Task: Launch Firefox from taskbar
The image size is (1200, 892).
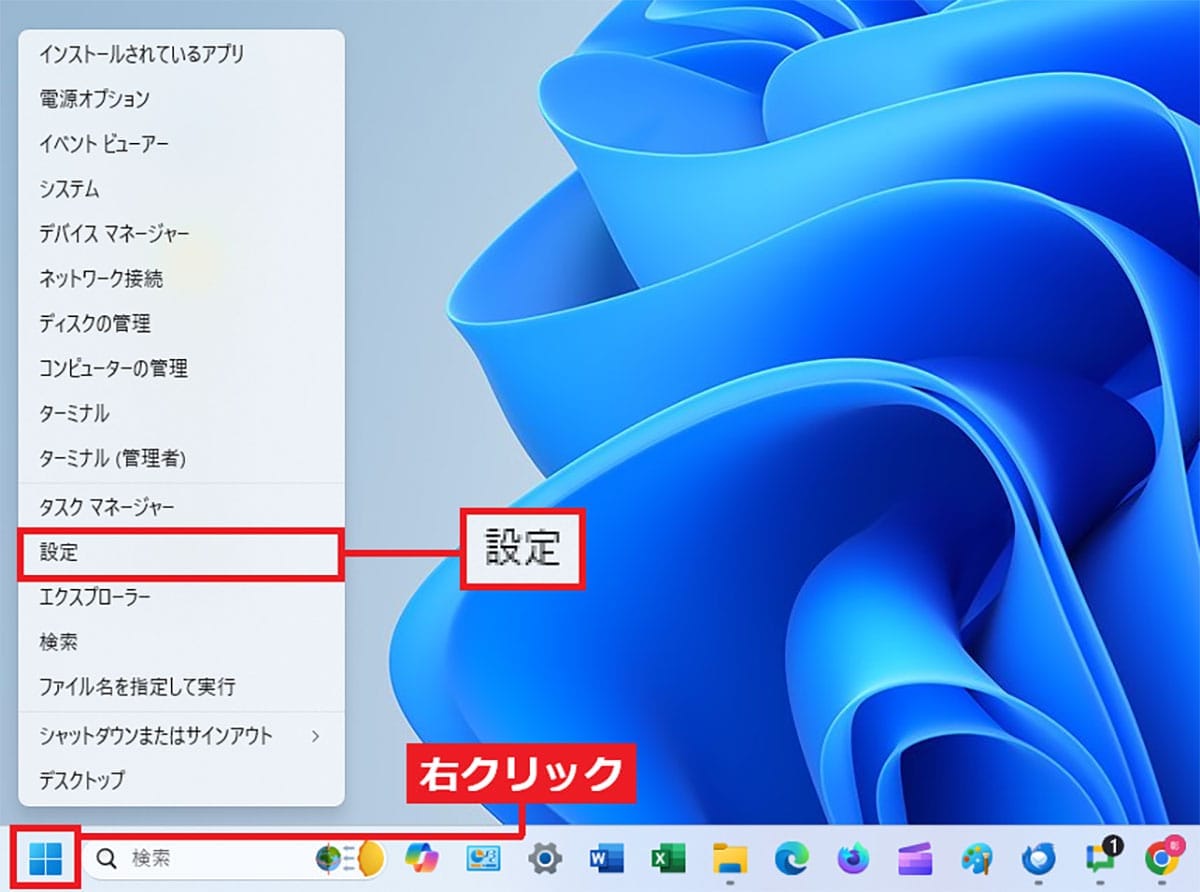Action: click(854, 857)
